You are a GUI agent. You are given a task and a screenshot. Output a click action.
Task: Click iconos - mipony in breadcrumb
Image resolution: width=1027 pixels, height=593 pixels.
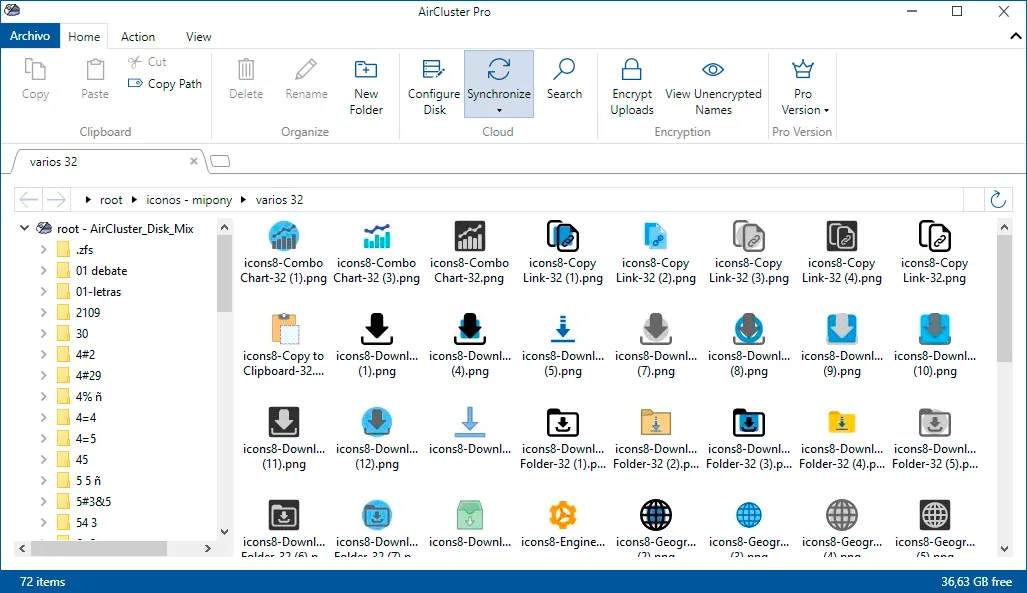point(189,200)
